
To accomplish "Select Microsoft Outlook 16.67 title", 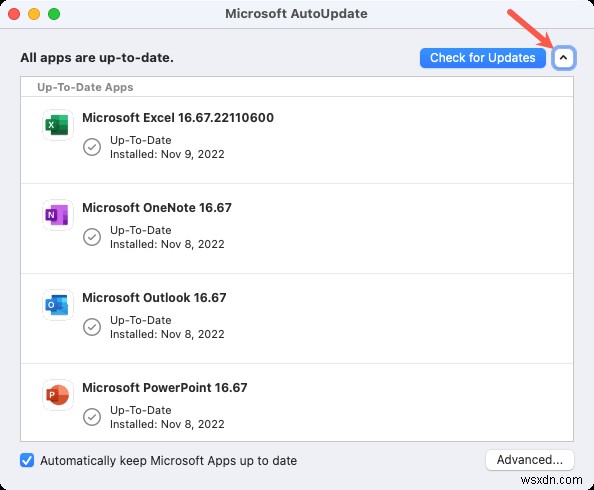I will coord(154,298).
